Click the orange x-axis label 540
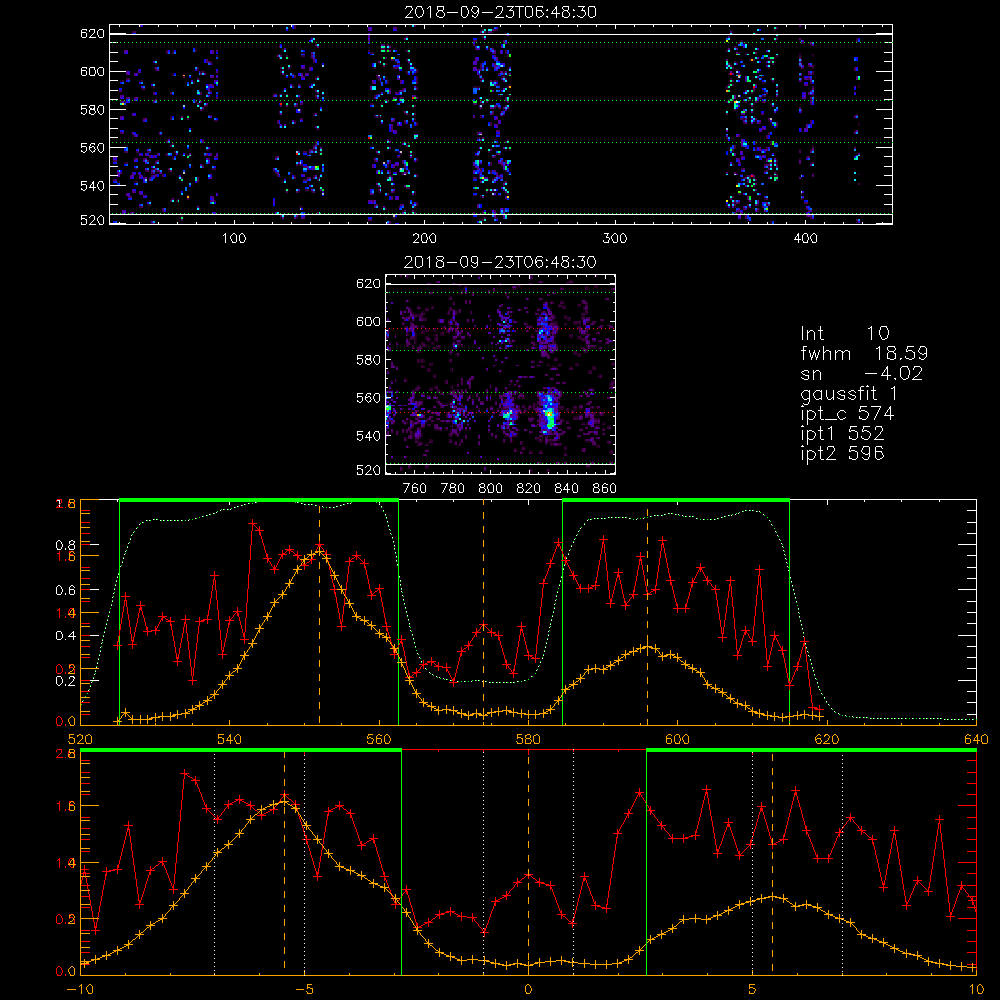Image resolution: width=1000 pixels, height=1000 pixels. point(230,739)
